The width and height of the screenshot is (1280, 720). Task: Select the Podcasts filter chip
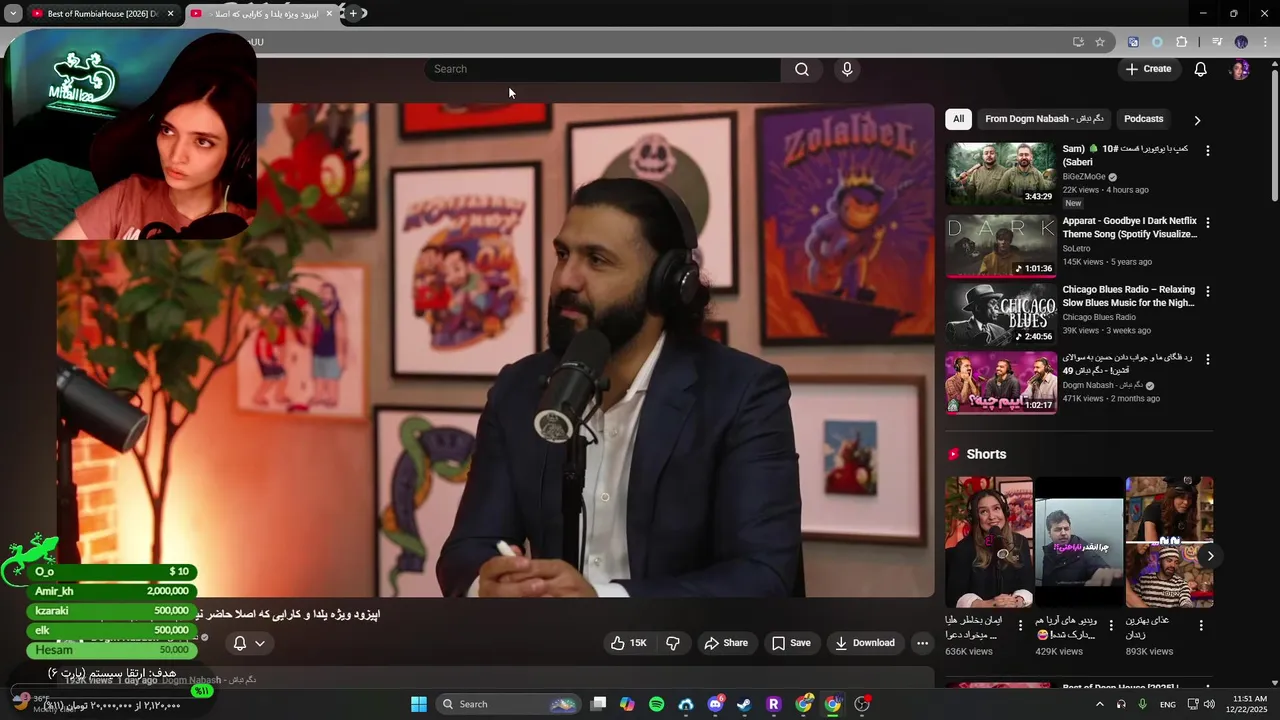coord(1143,119)
